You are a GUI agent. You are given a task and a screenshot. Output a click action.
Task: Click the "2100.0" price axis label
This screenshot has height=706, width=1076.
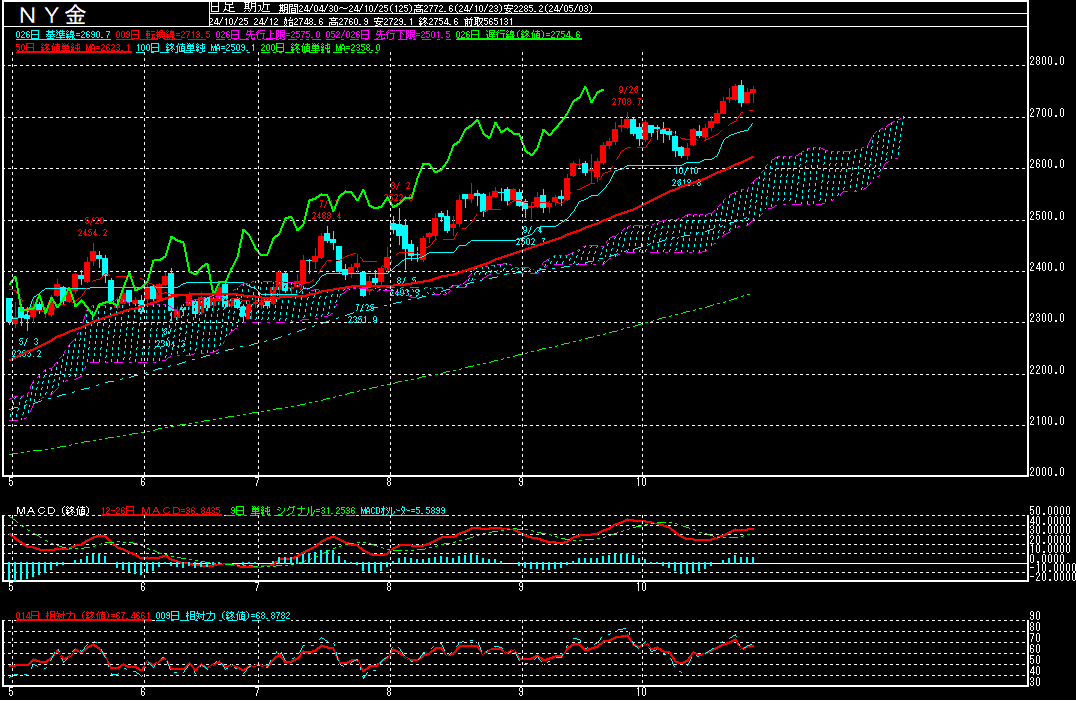tap(1047, 421)
